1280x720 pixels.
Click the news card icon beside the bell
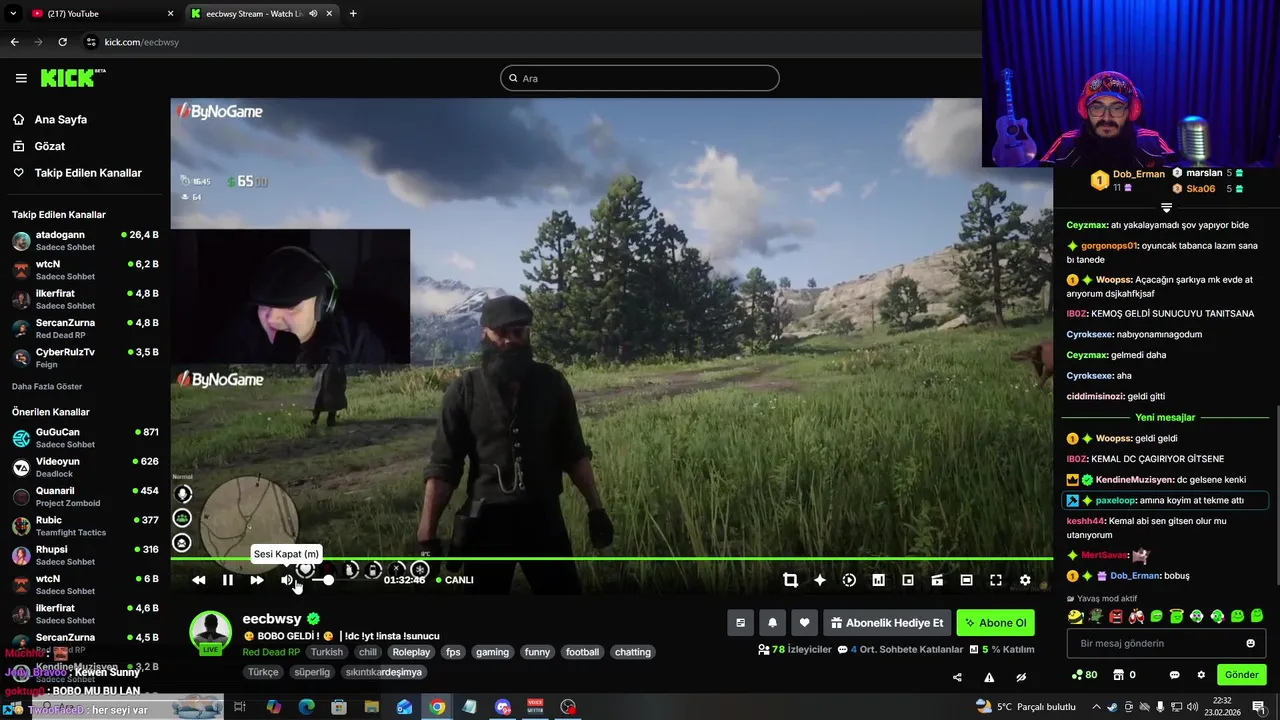740,623
